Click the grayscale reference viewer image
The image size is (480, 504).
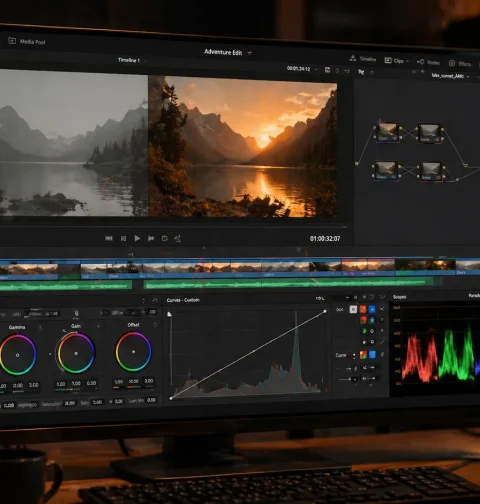click(74, 143)
